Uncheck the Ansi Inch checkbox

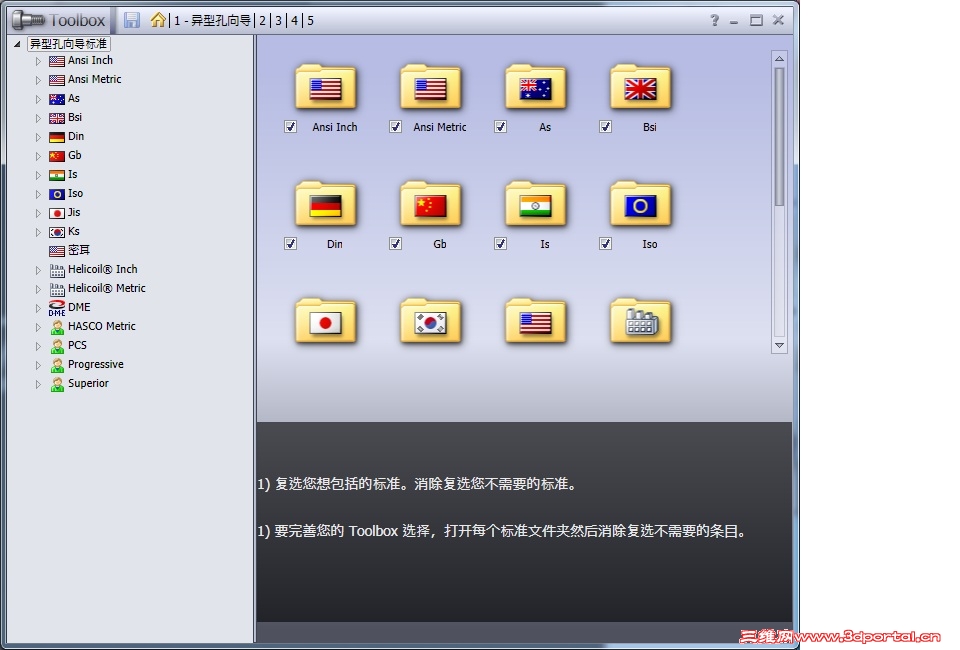coord(290,127)
